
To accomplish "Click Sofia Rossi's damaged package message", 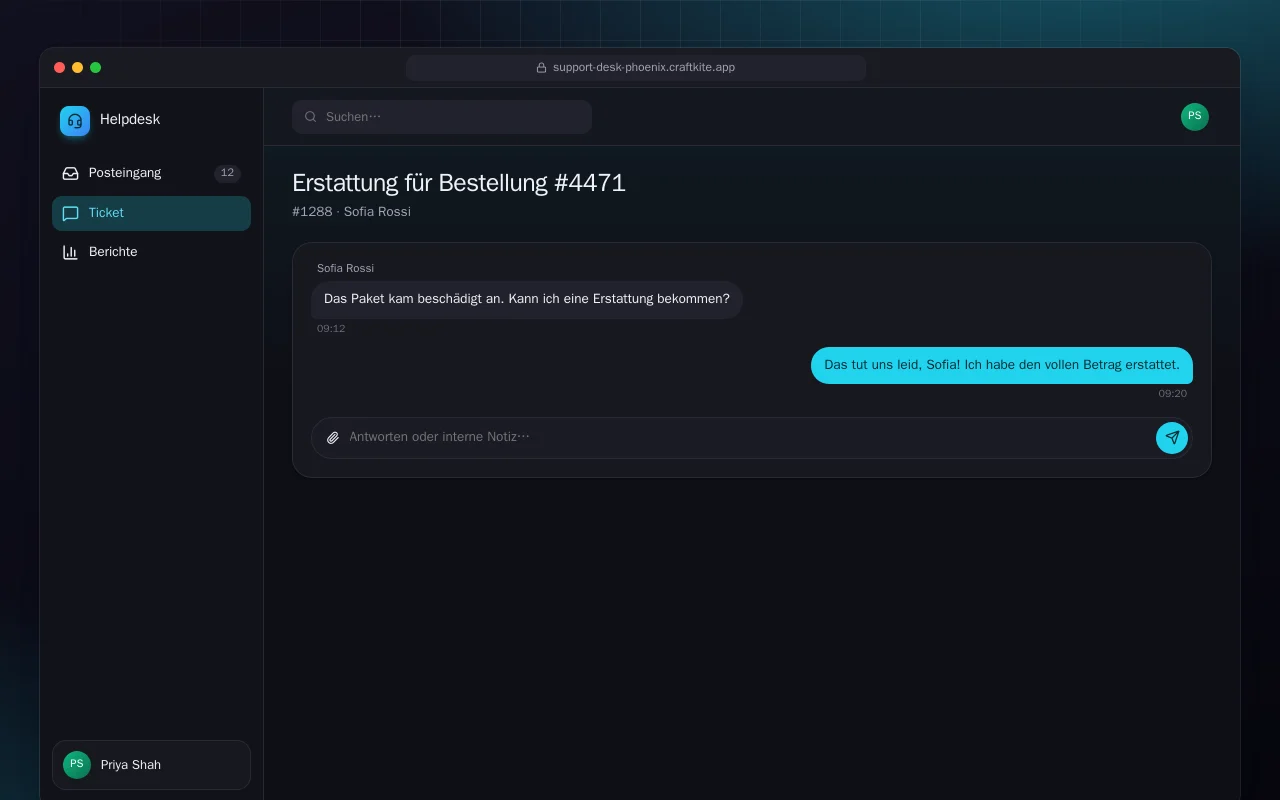I will point(527,299).
